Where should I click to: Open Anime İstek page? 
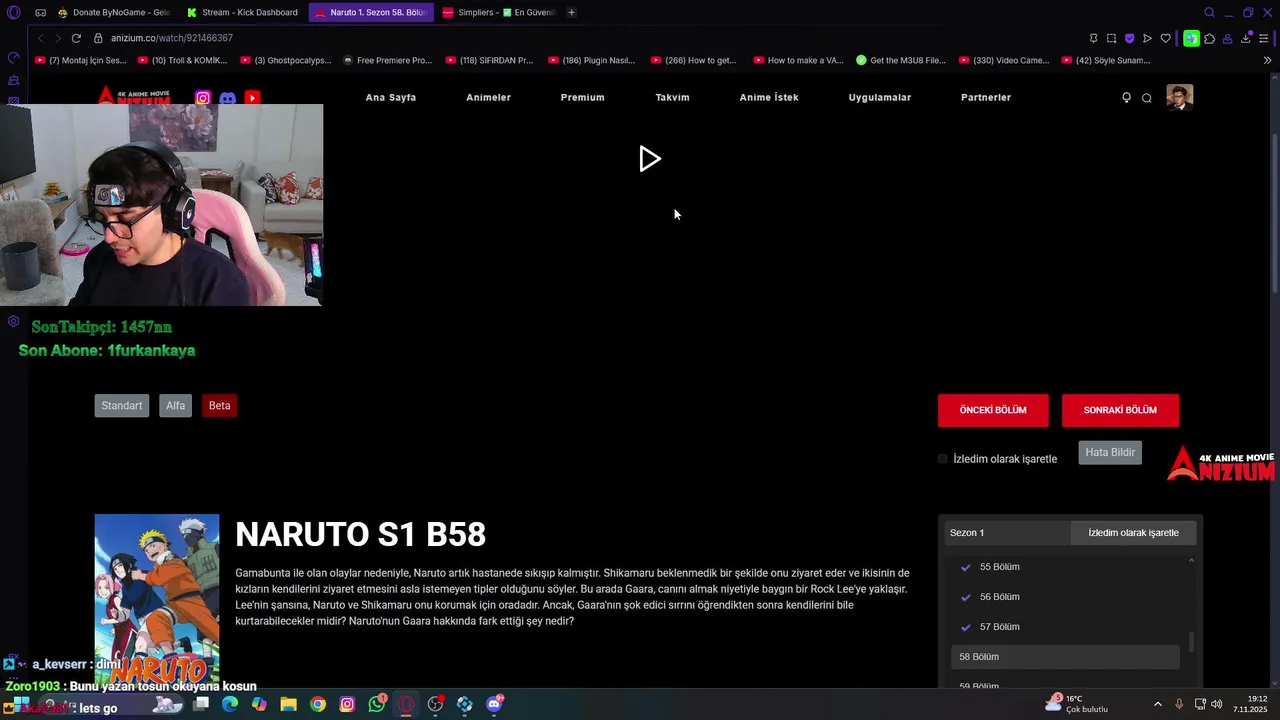(x=769, y=97)
